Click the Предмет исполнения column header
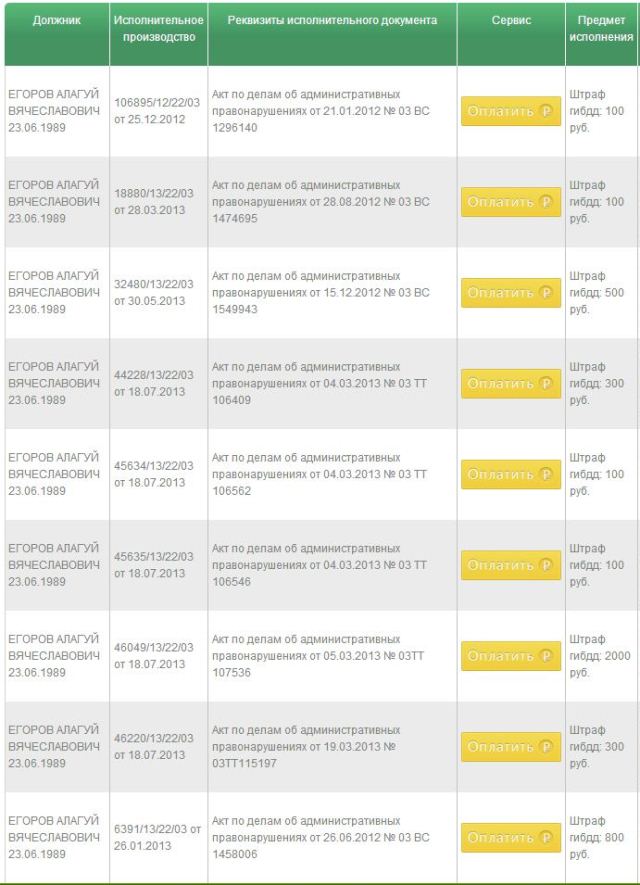640x885 pixels. (x=603, y=29)
